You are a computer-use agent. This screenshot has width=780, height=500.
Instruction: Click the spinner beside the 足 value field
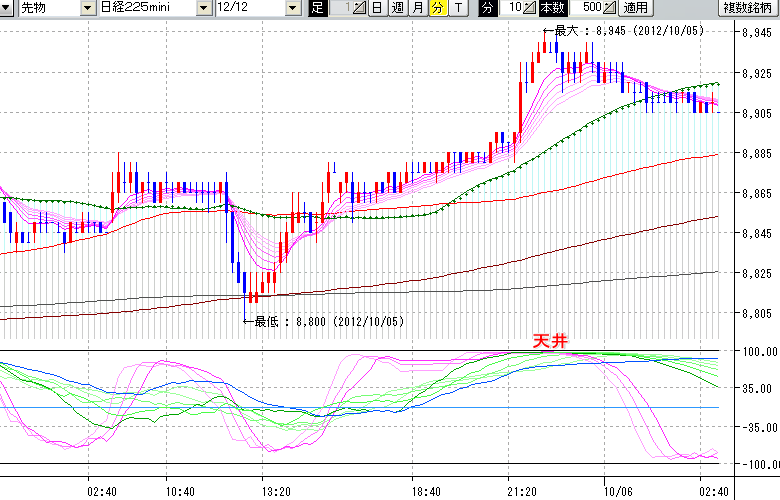[361, 8]
